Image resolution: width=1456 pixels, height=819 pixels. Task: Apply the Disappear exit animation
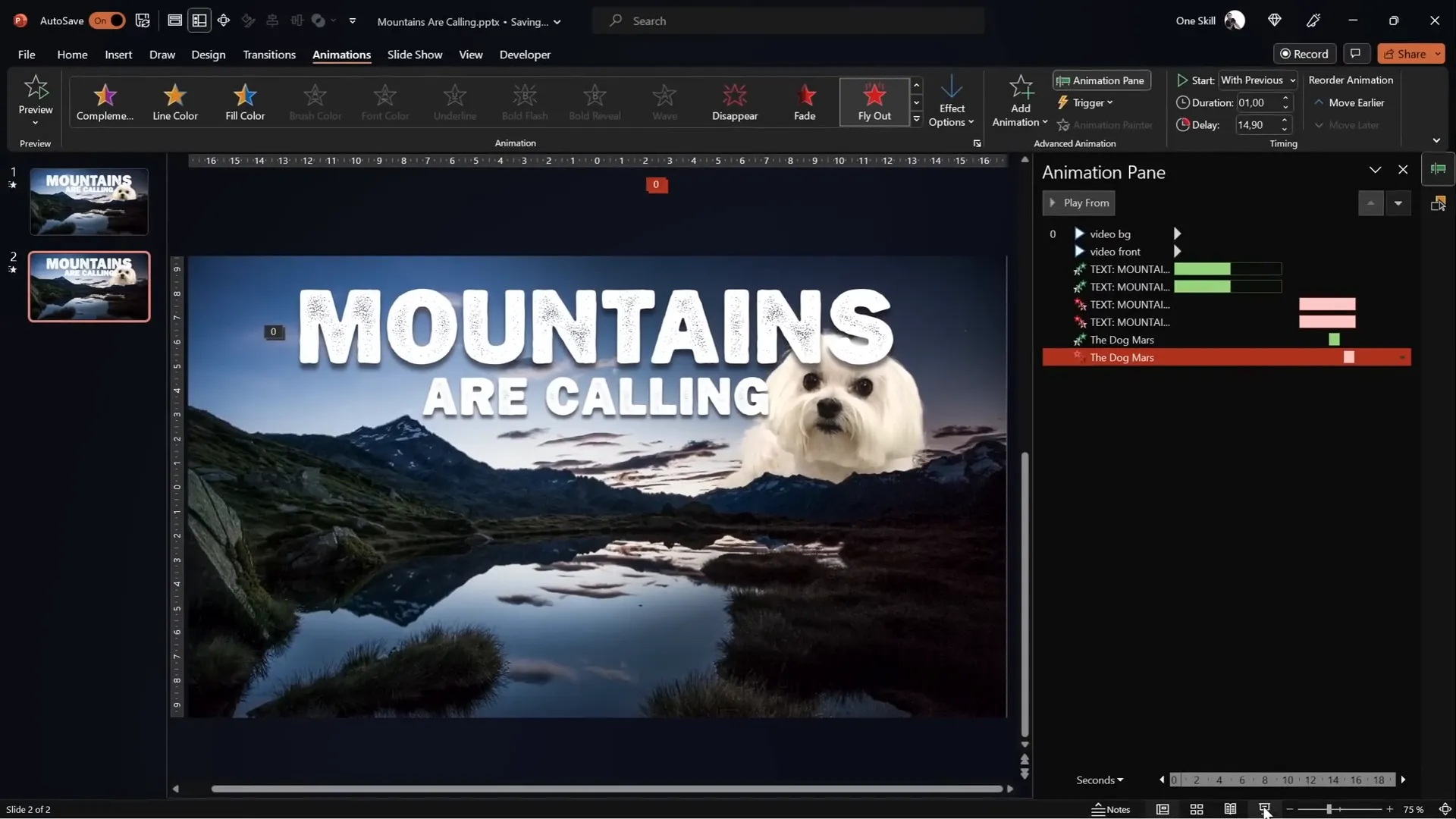734,102
